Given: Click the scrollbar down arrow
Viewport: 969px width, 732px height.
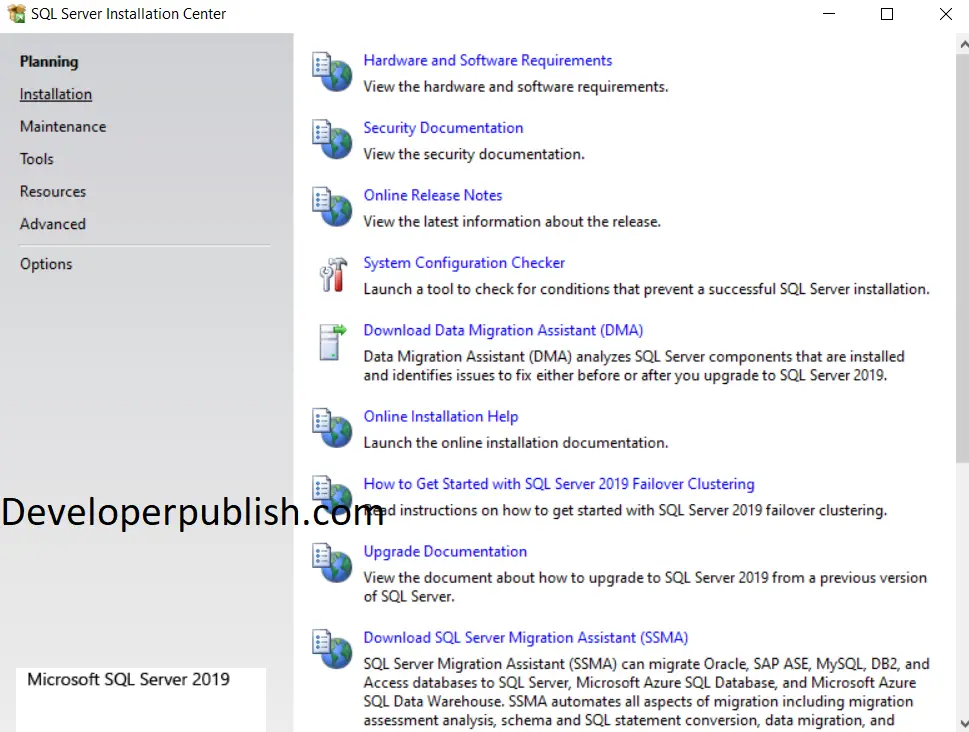Looking at the screenshot, I should click(963, 723).
